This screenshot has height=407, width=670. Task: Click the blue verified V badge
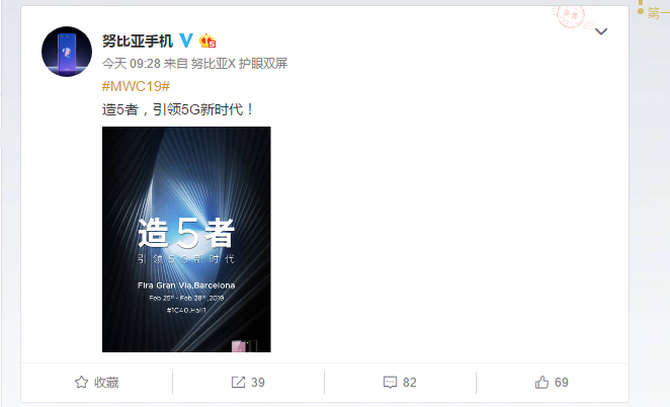point(186,41)
